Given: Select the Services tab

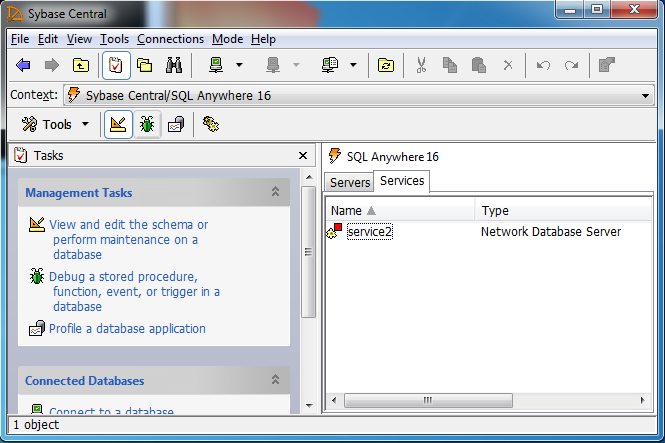Looking at the screenshot, I should click(402, 181).
